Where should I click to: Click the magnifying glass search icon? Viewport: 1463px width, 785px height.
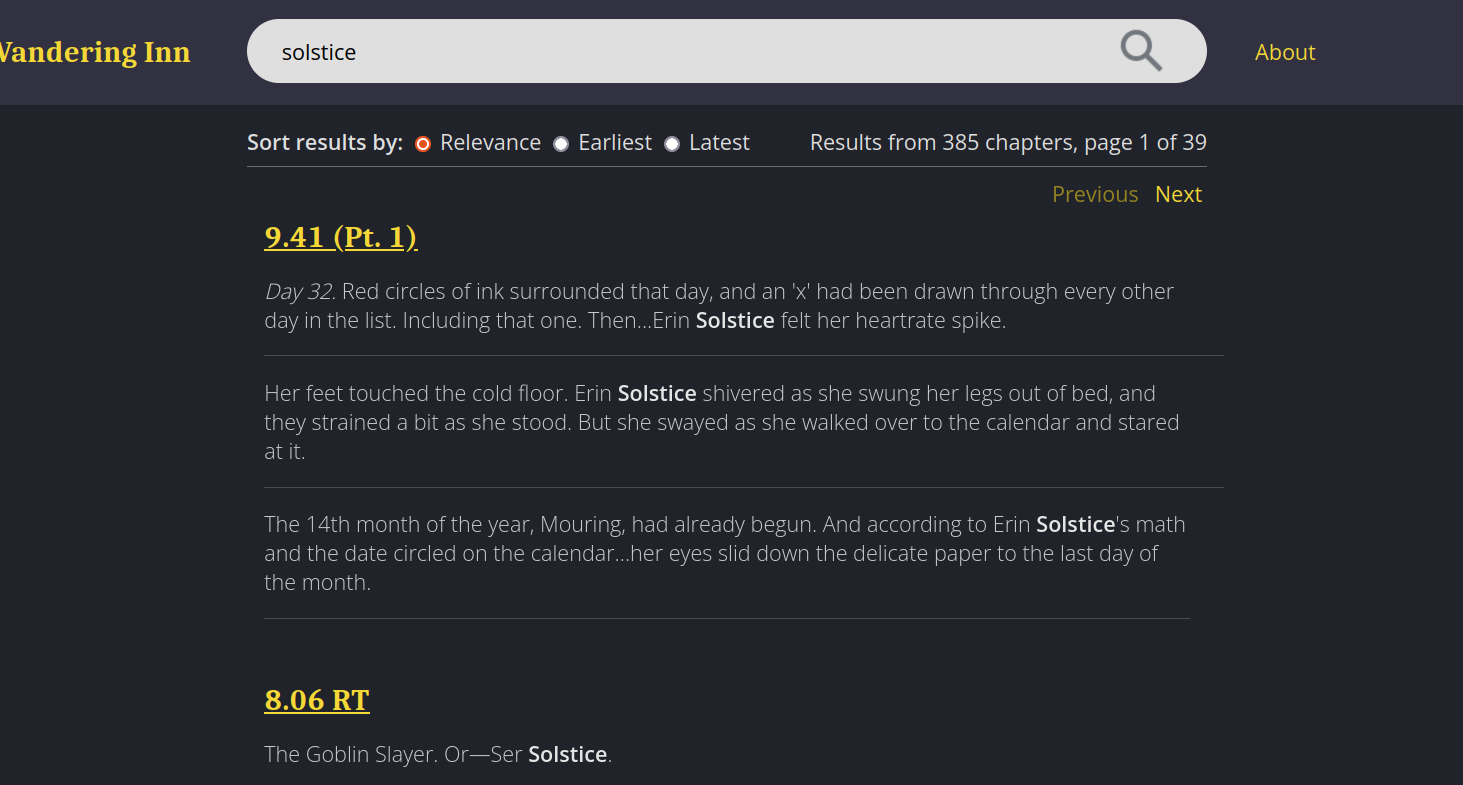point(1141,51)
